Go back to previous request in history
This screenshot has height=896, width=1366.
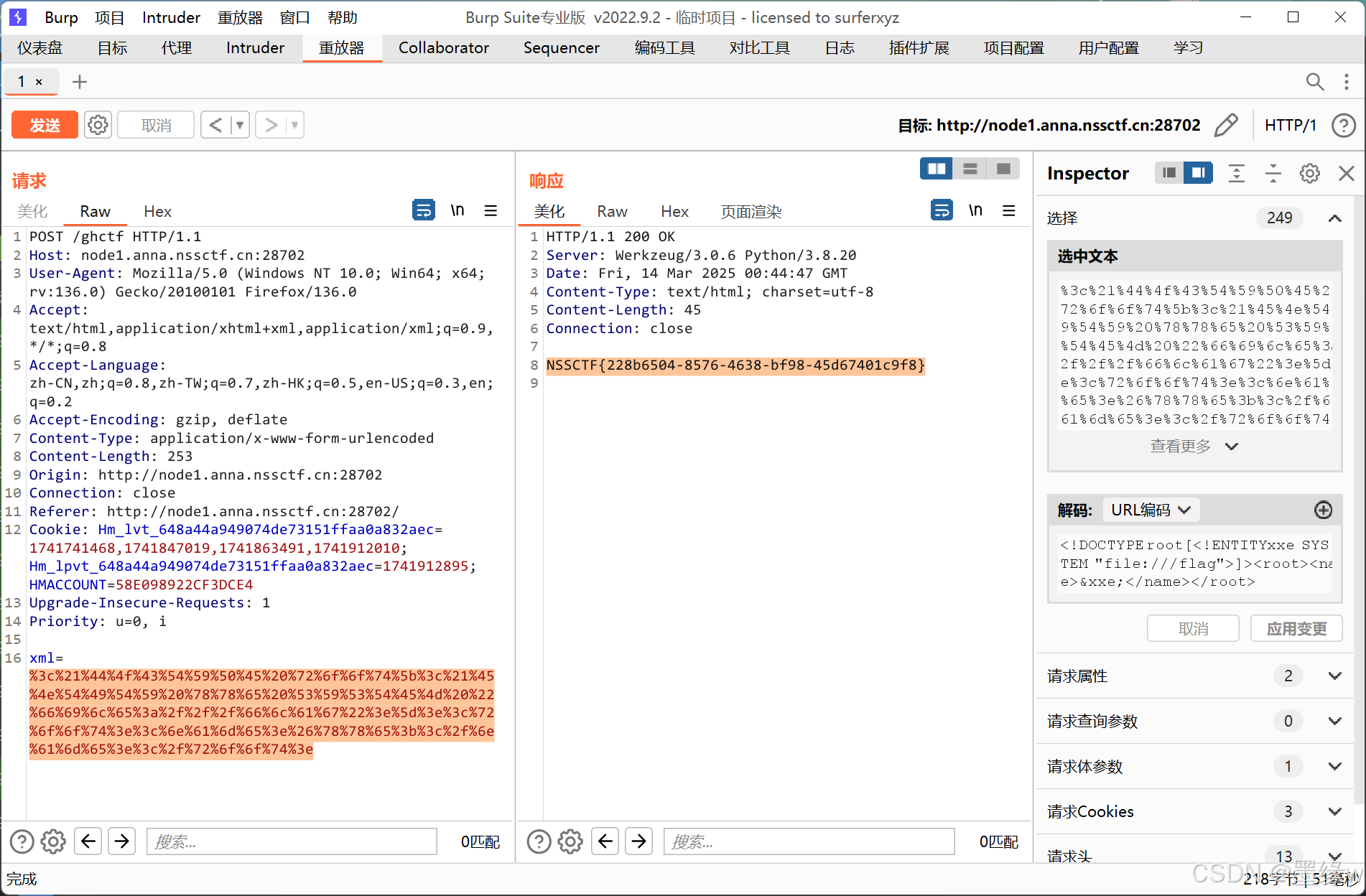pos(215,125)
